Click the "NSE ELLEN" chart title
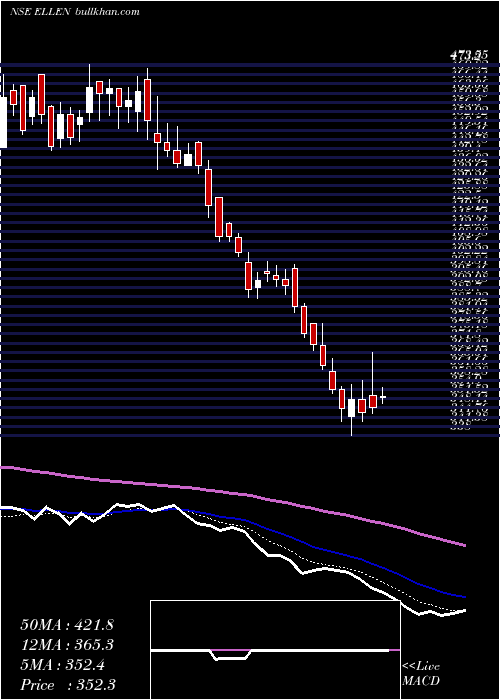The width and height of the screenshot is (500, 700). (x=40, y=12)
